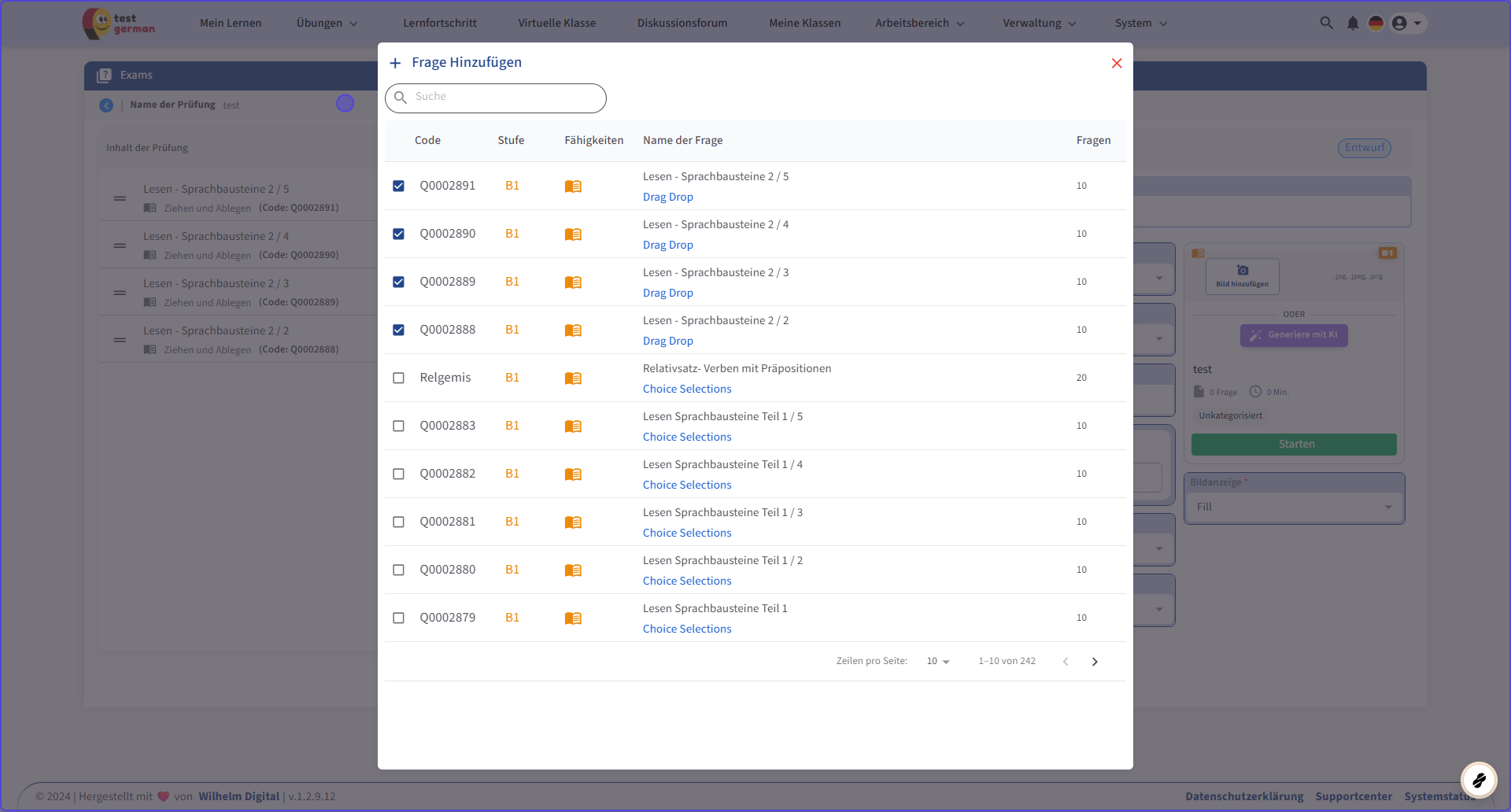Close the Frage Hinzufügen dialog
1511x812 pixels.
[1116, 63]
